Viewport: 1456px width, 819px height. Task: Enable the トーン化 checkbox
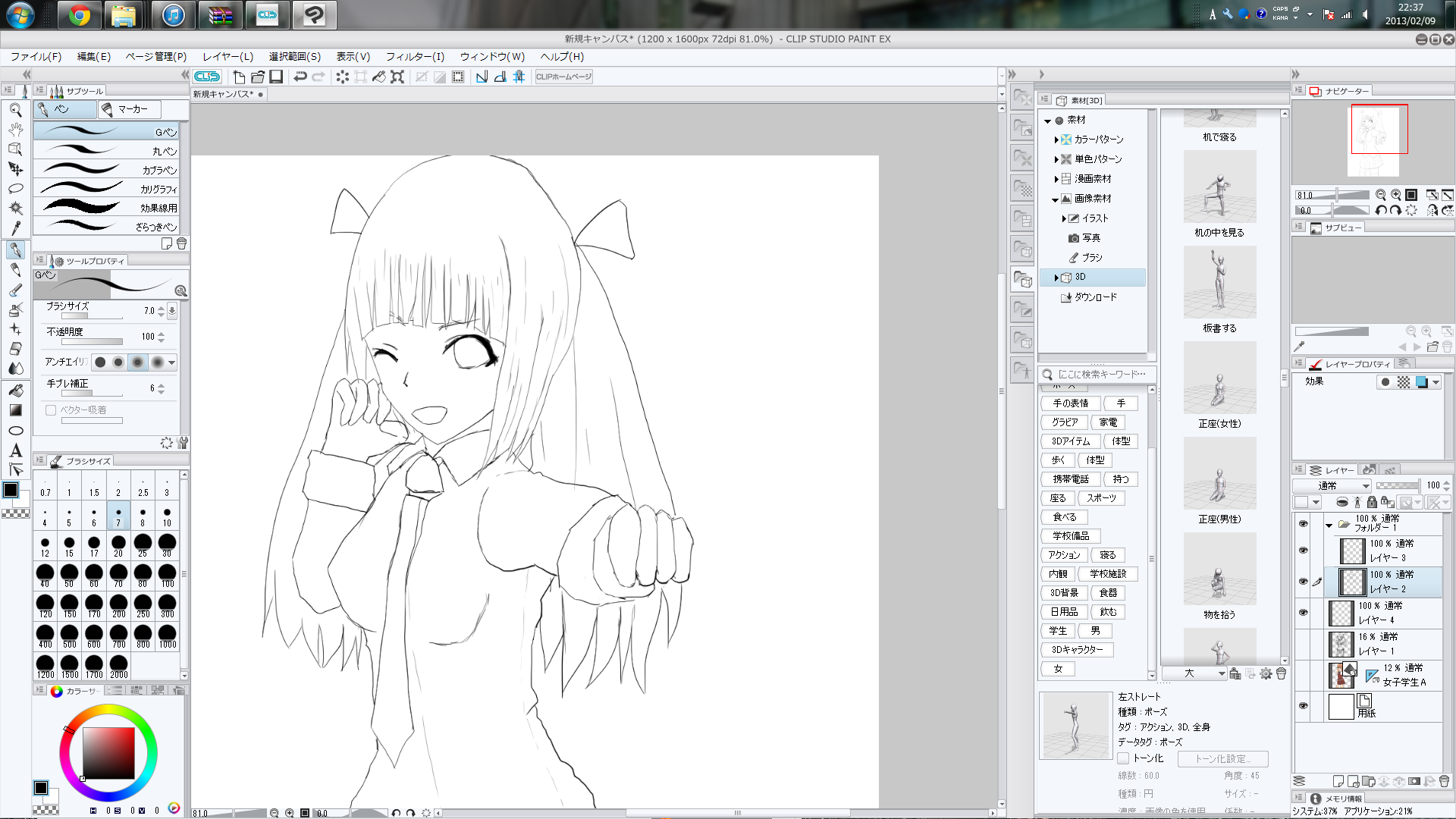coord(1124,758)
